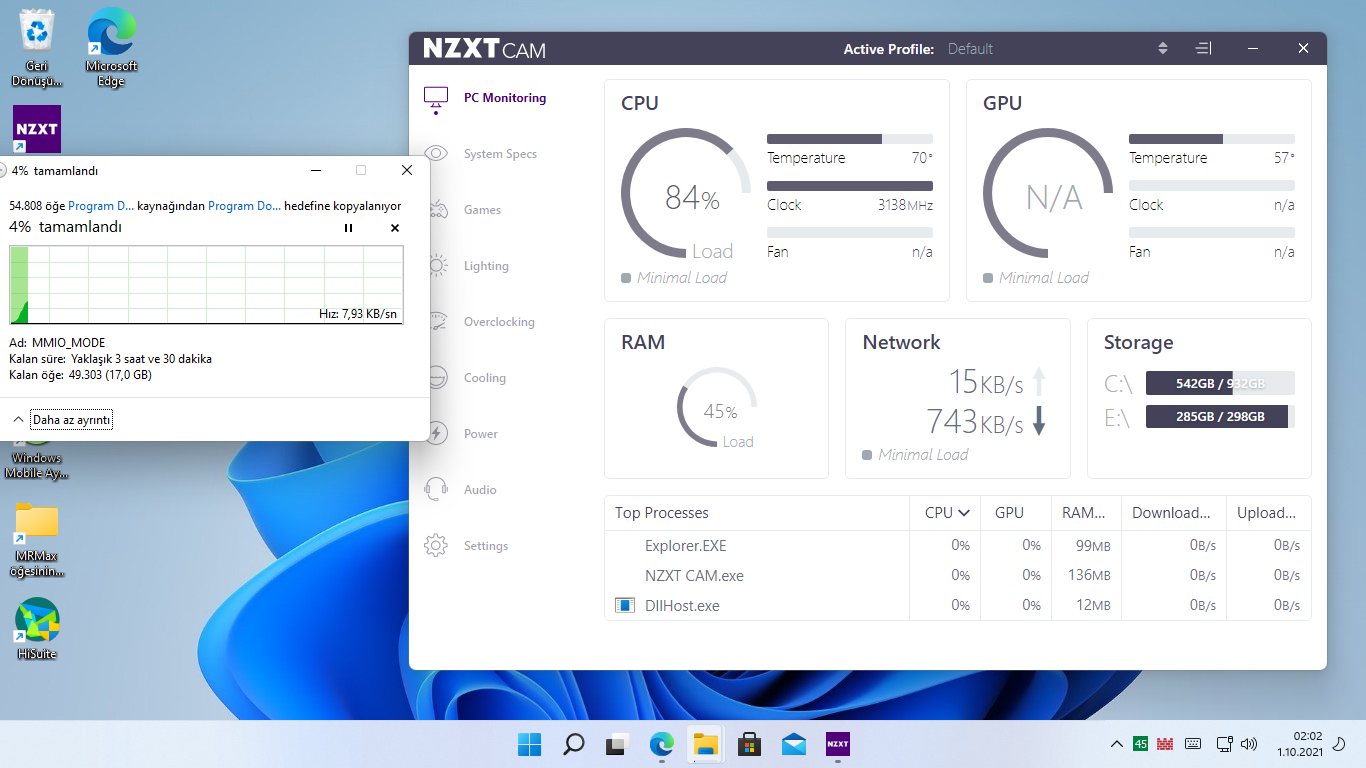The image size is (1366, 768).
Task: Open the source folder link Program D...
Action: click(x=101, y=206)
